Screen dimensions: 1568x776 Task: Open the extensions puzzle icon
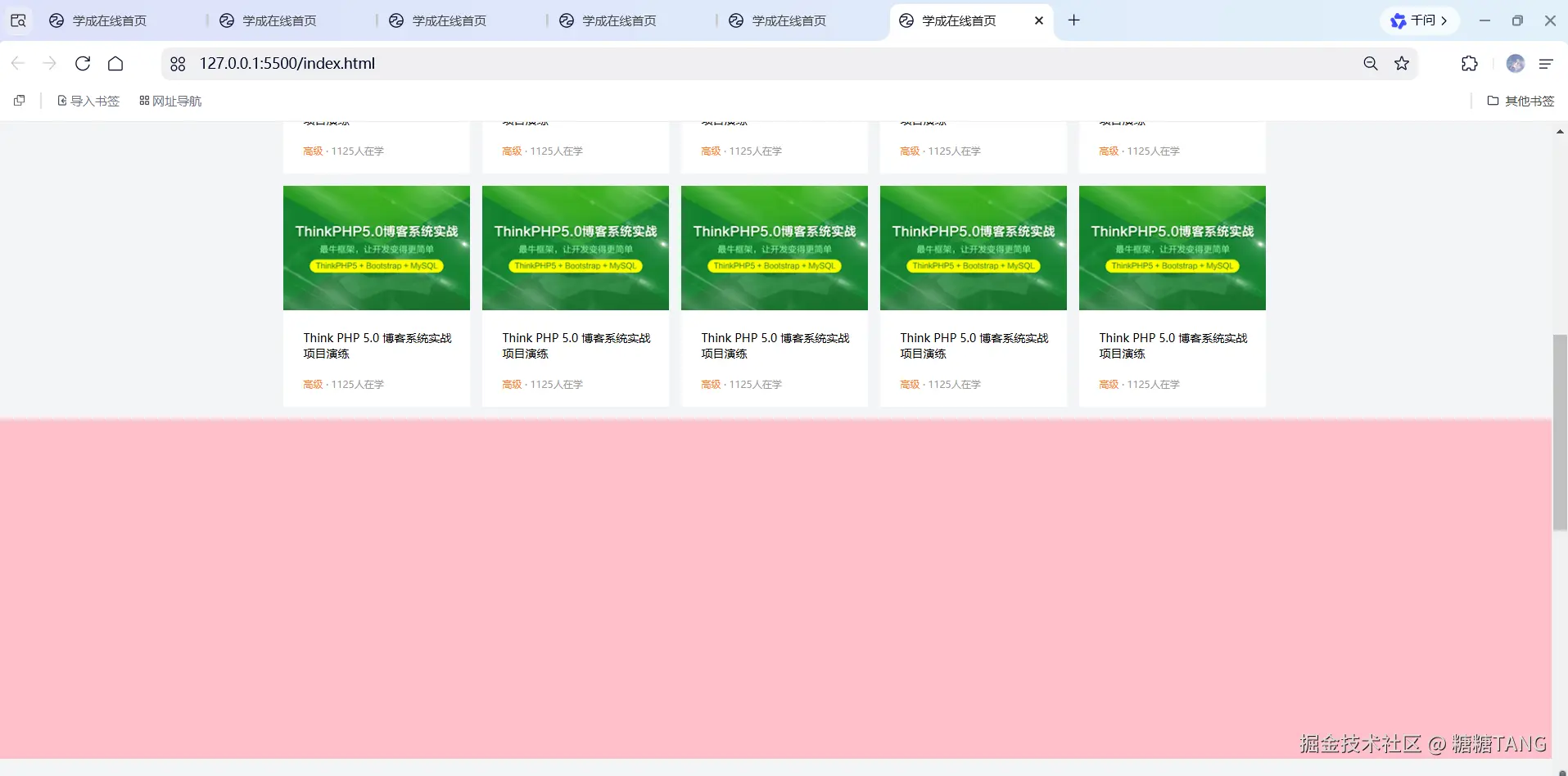pyautogui.click(x=1470, y=63)
